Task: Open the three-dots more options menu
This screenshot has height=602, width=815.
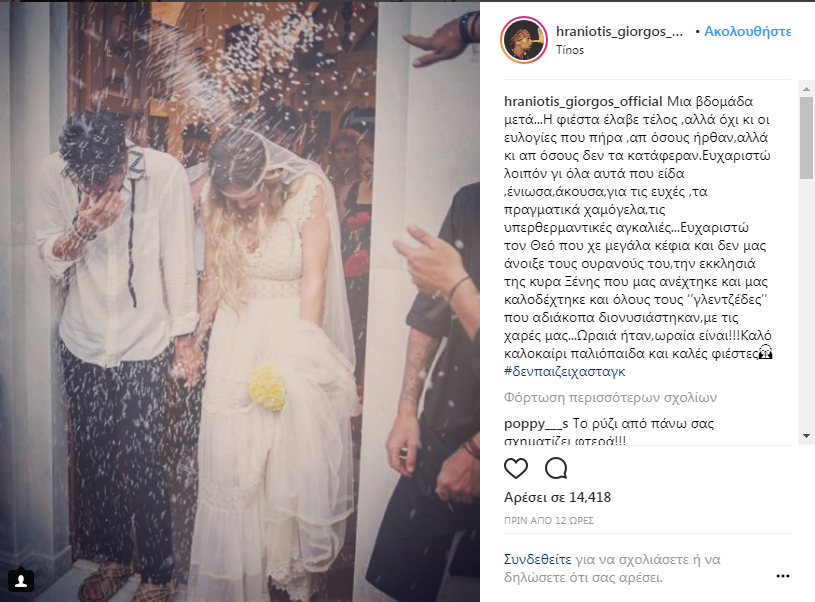Action: pyautogui.click(x=783, y=576)
